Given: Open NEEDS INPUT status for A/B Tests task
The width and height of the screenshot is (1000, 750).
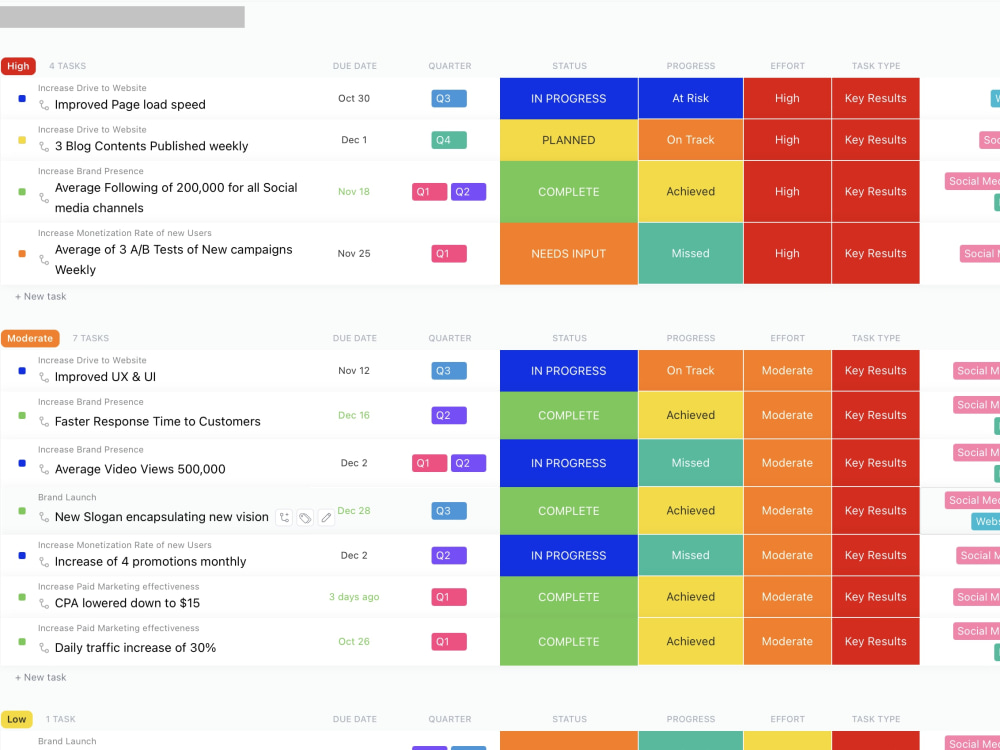Looking at the screenshot, I should [569, 253].
